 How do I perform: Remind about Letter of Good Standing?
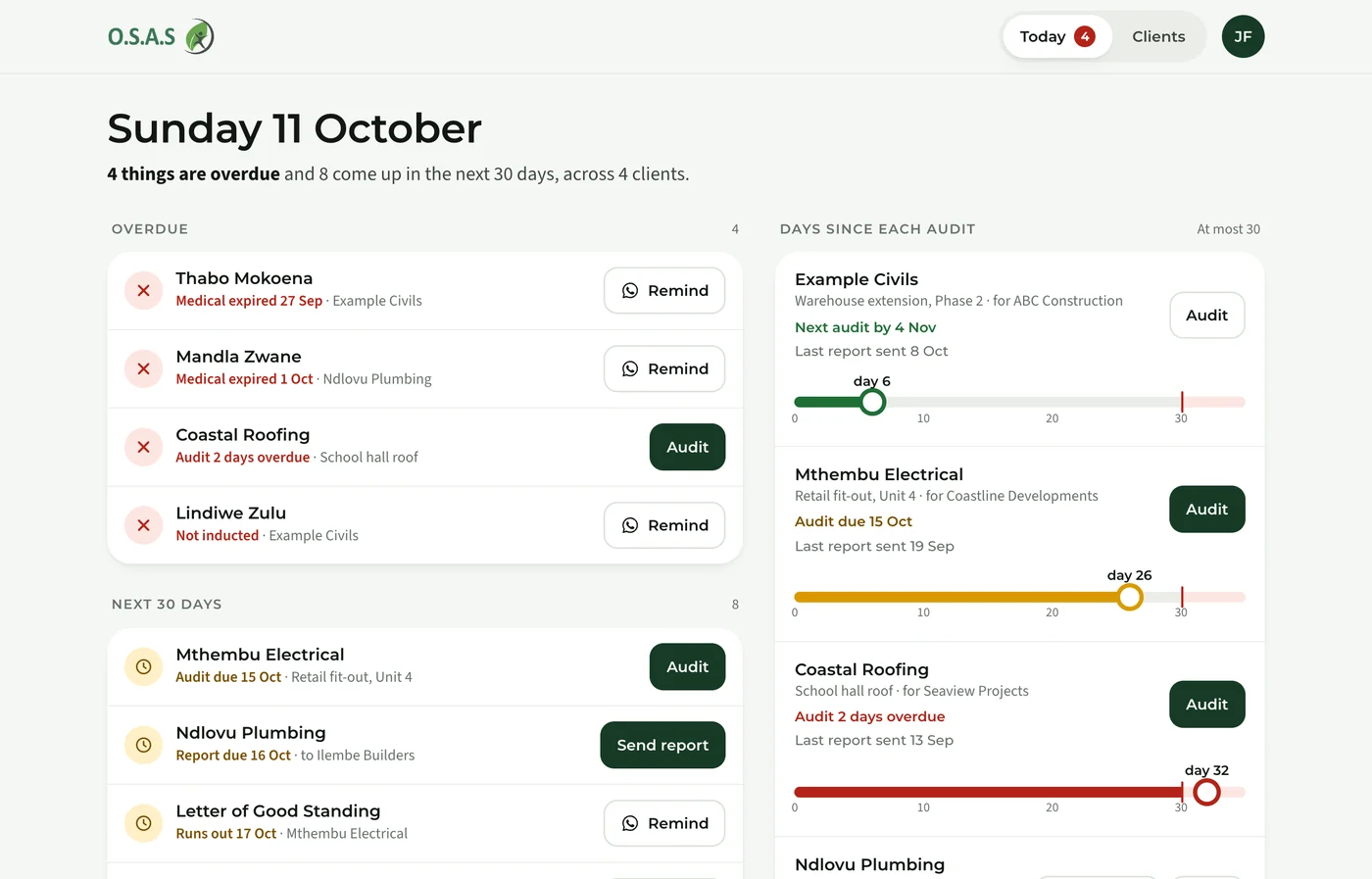664,823
